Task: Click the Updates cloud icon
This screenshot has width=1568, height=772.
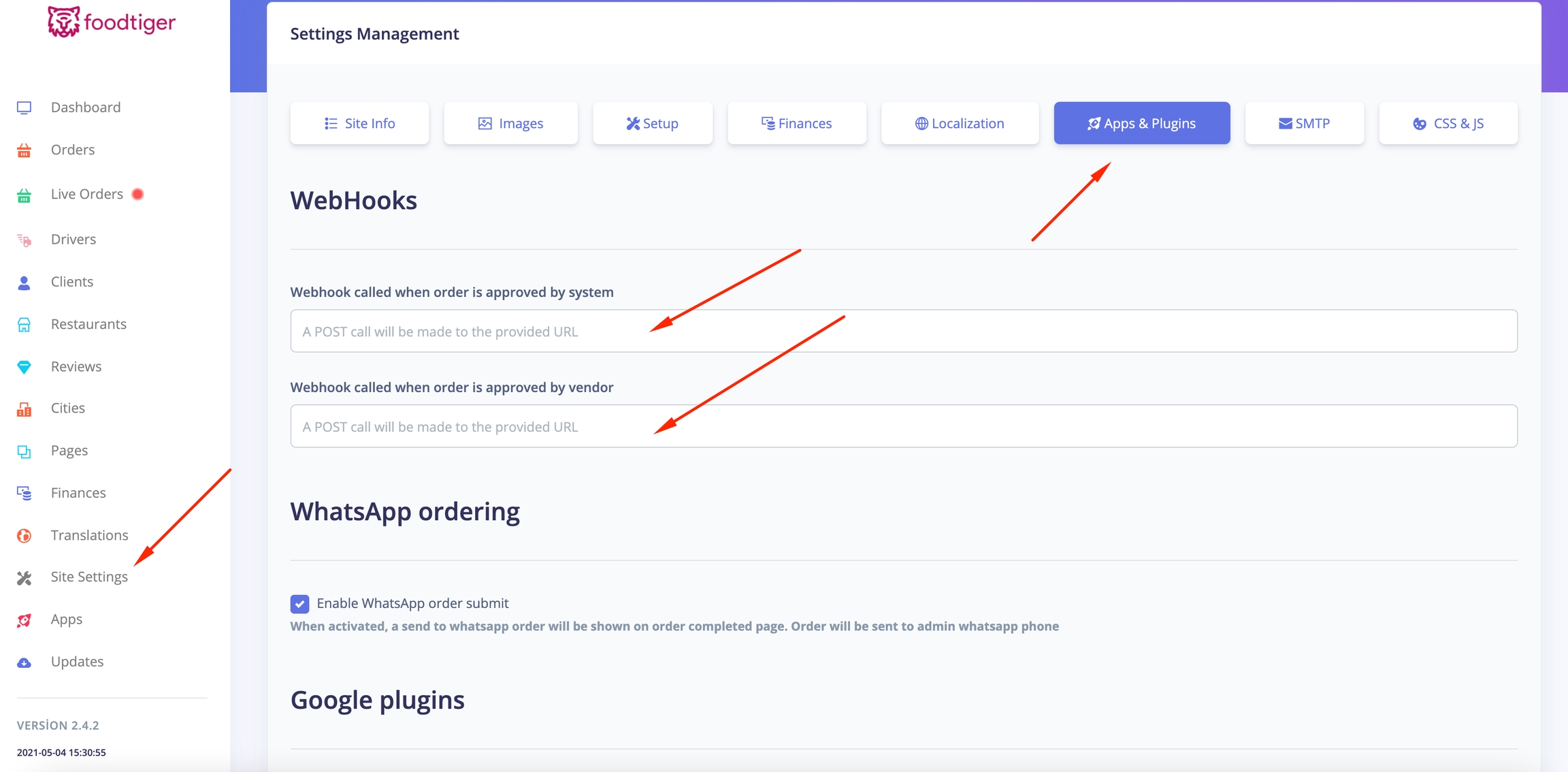Action: 24,662
